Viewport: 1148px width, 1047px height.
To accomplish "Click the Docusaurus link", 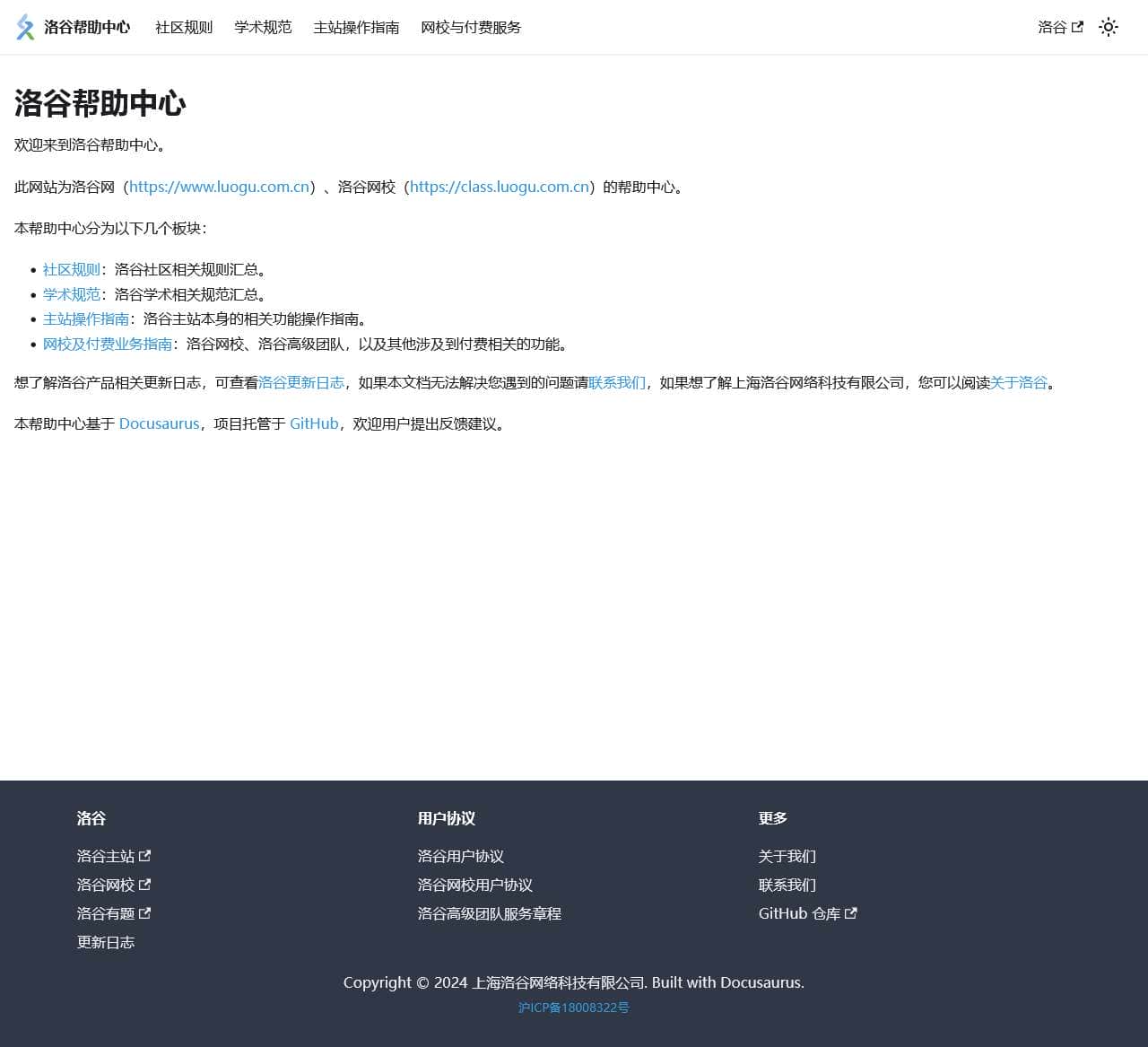I will click(x=159, y=423).
